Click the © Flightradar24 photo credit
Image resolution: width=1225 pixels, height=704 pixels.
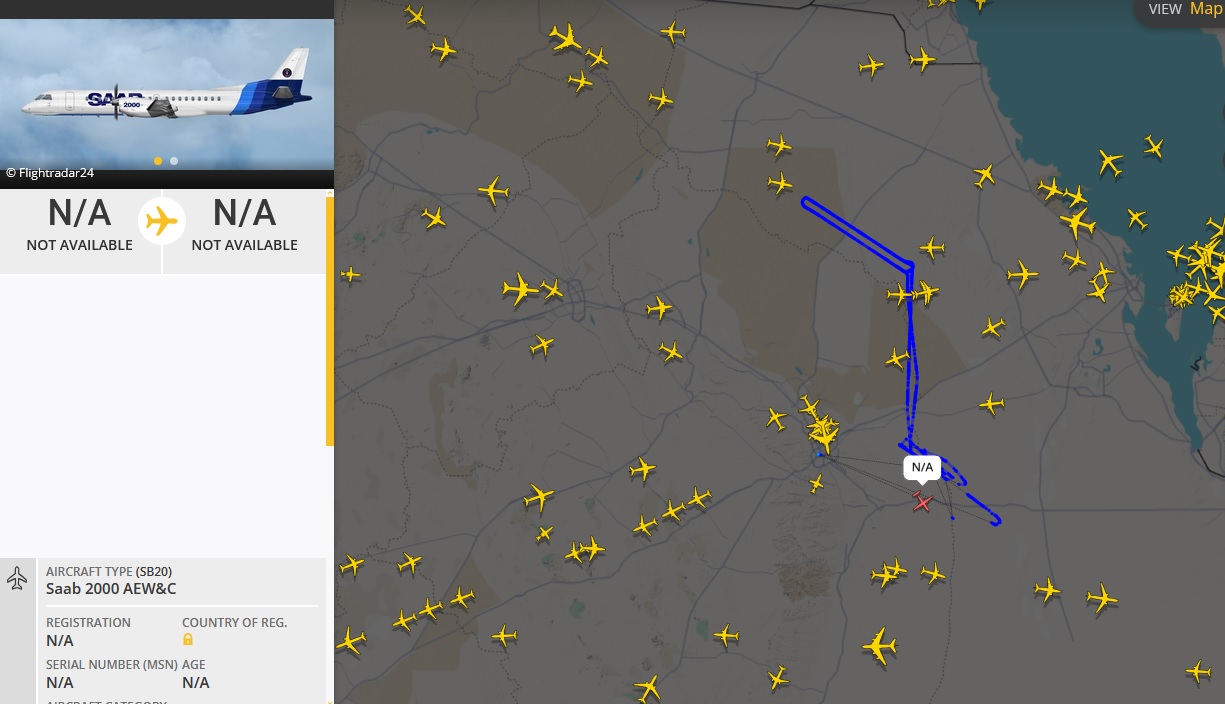click(x=50, y=173)
